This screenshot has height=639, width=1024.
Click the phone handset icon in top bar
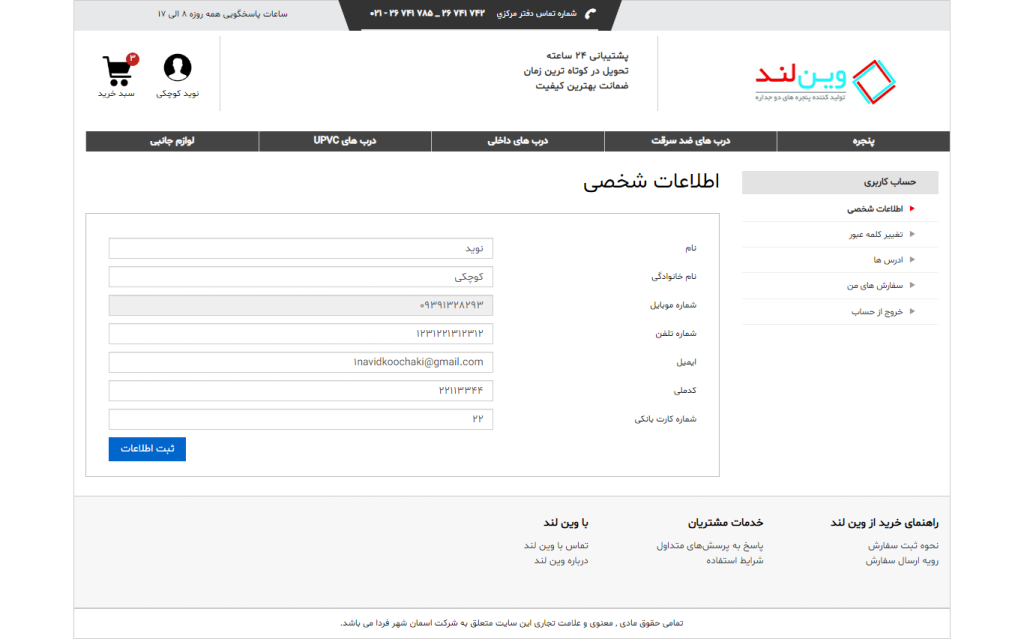click(x=590, y=14)
